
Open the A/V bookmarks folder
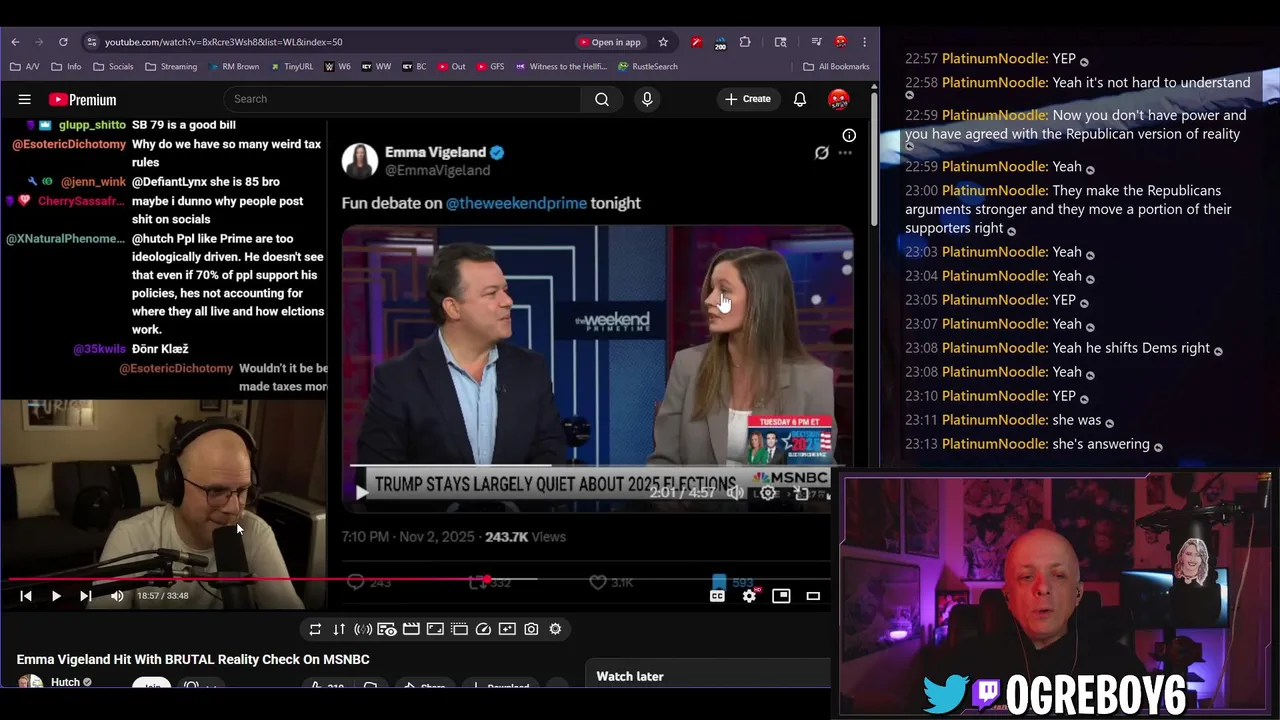click(26, 67)
